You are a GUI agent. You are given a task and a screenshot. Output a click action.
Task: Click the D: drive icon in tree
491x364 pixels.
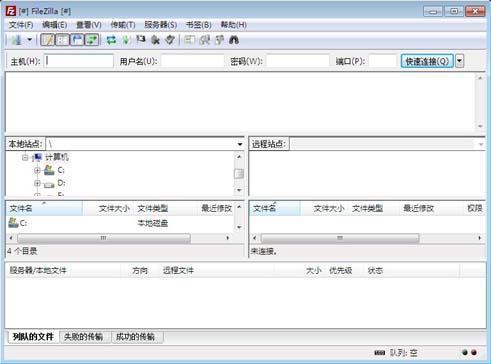pos(49,183)
